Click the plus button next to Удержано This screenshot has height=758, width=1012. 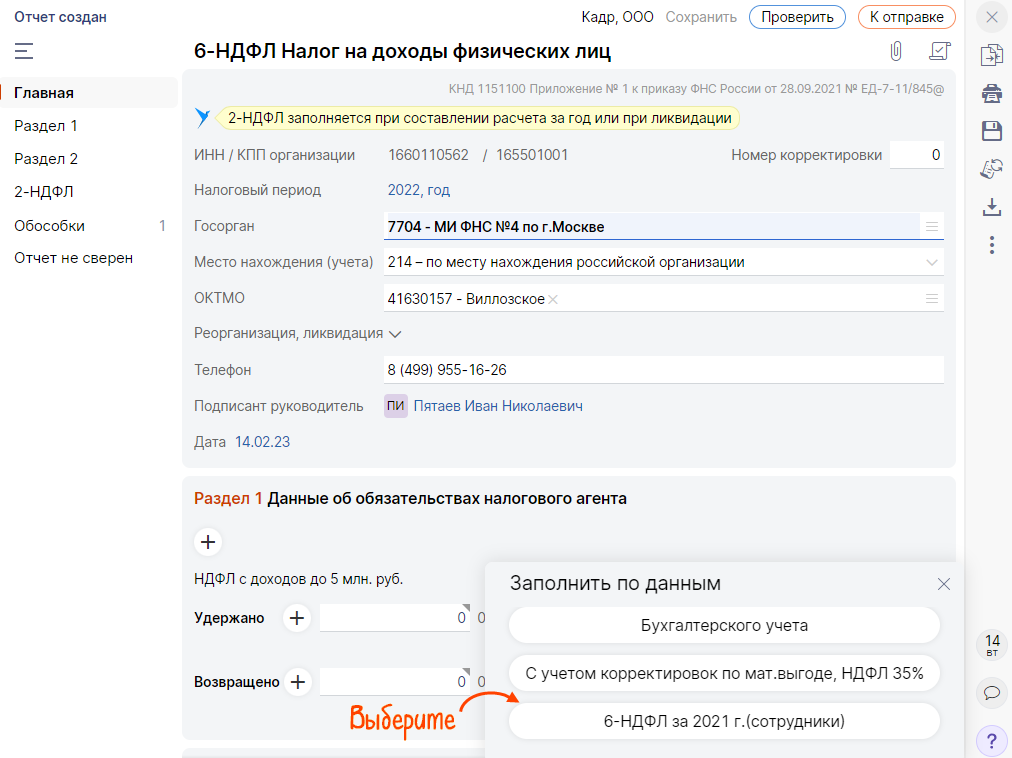pyautogui.click(x=296, y=618)
